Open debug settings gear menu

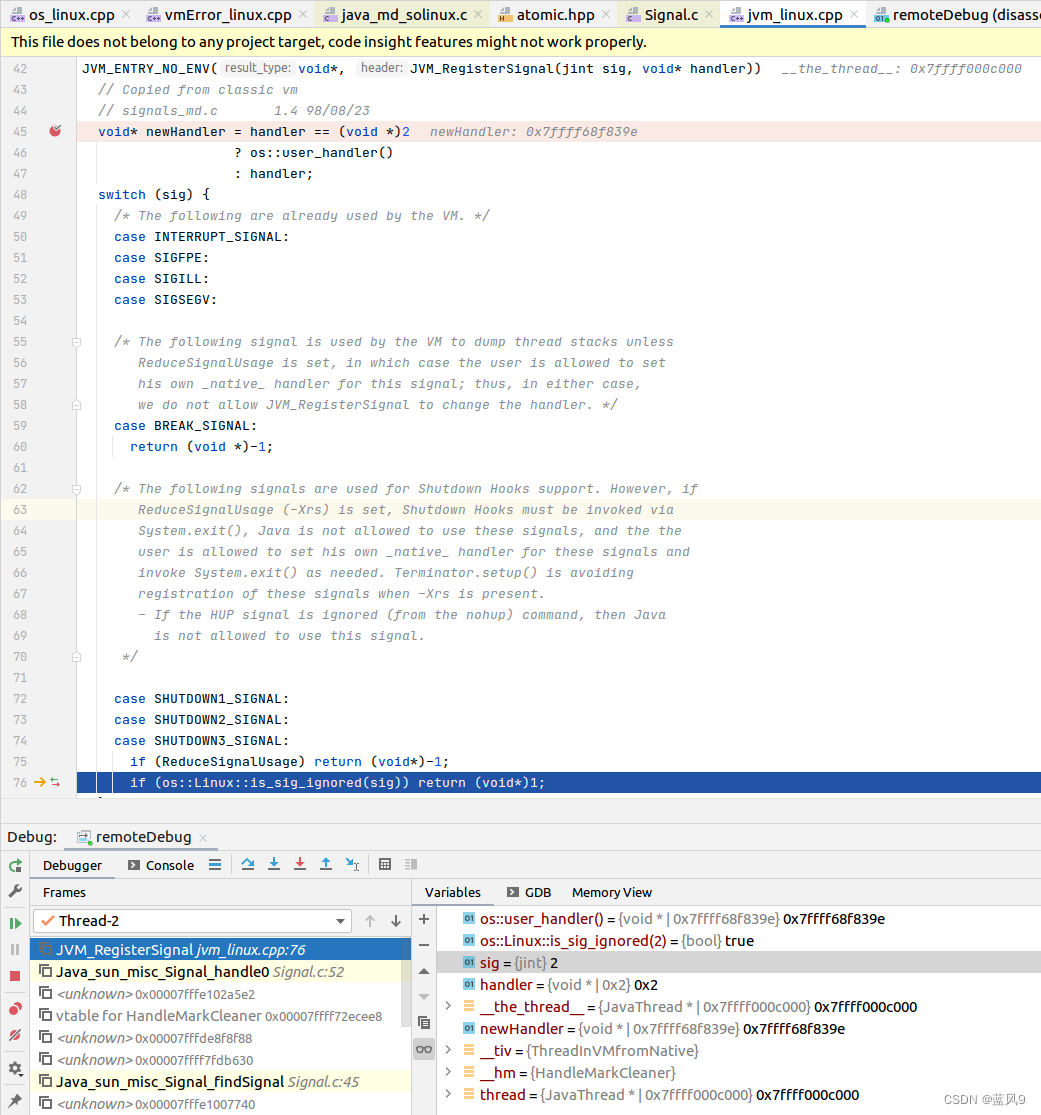[x=15, y=1068]
